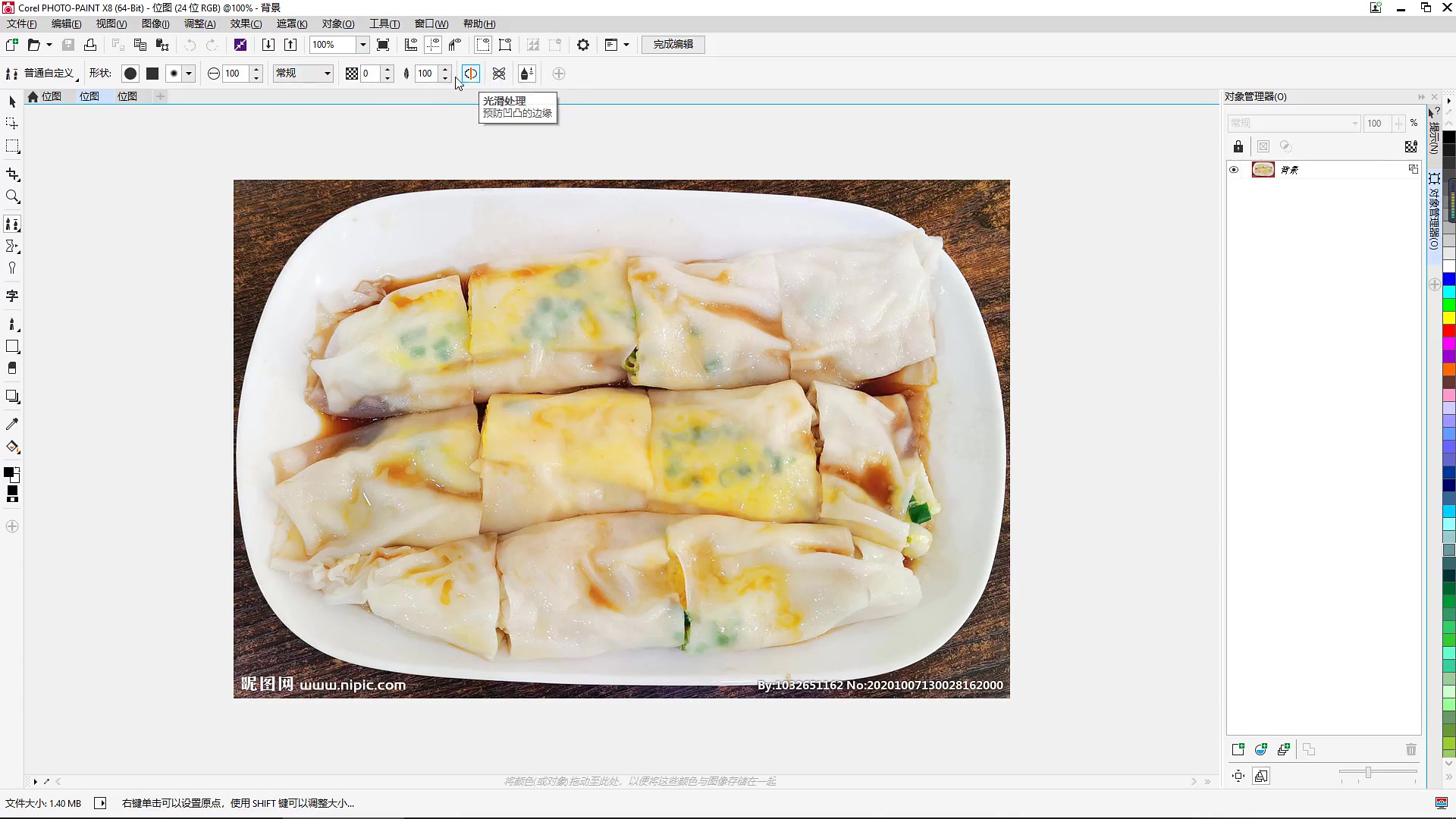Toggle clone from saved button
The image size is (1456, 819).
(x=527, y=74)
